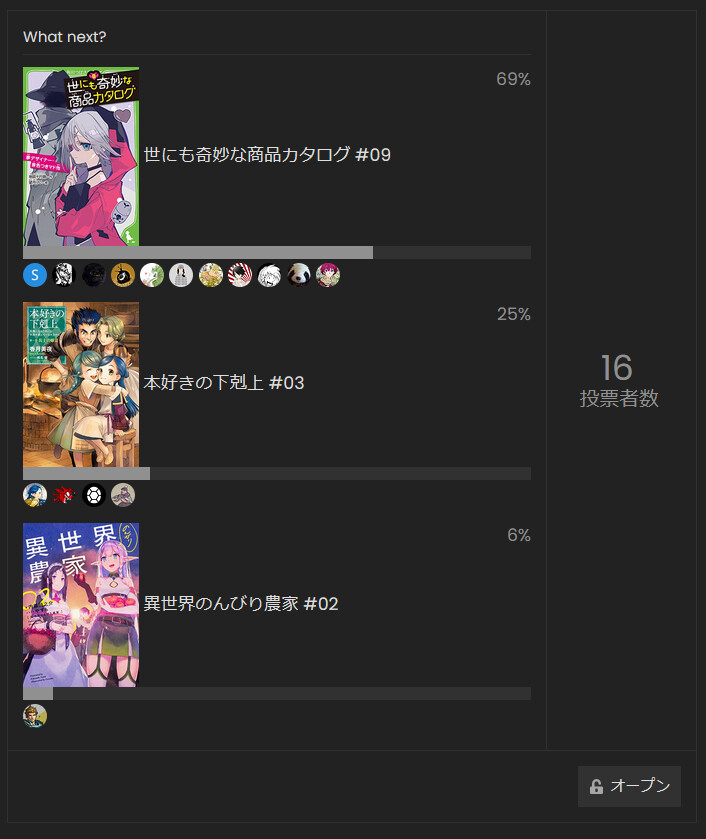Click the blue-haired girl avatar under 本好きの下剋上
The height and width of the screenshot is (839, 706).
tap(35, 495)
